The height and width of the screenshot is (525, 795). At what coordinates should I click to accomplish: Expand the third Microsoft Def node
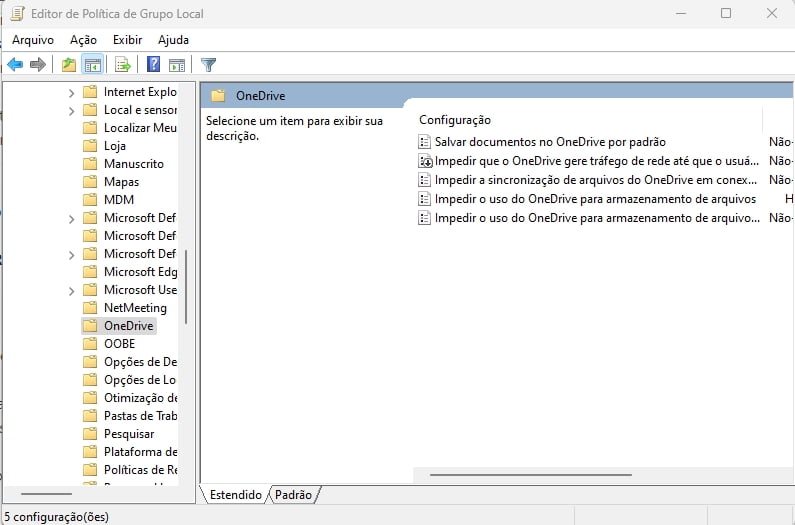(x=71, y=255)
